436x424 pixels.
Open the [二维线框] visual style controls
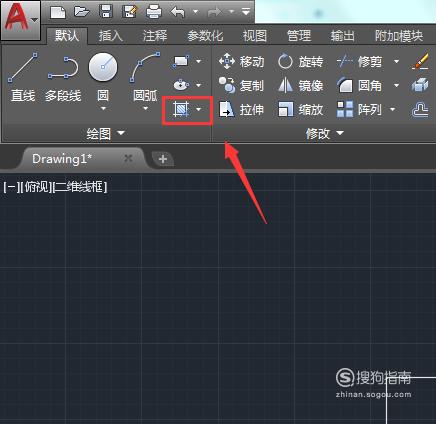click(x=80, y=187)
